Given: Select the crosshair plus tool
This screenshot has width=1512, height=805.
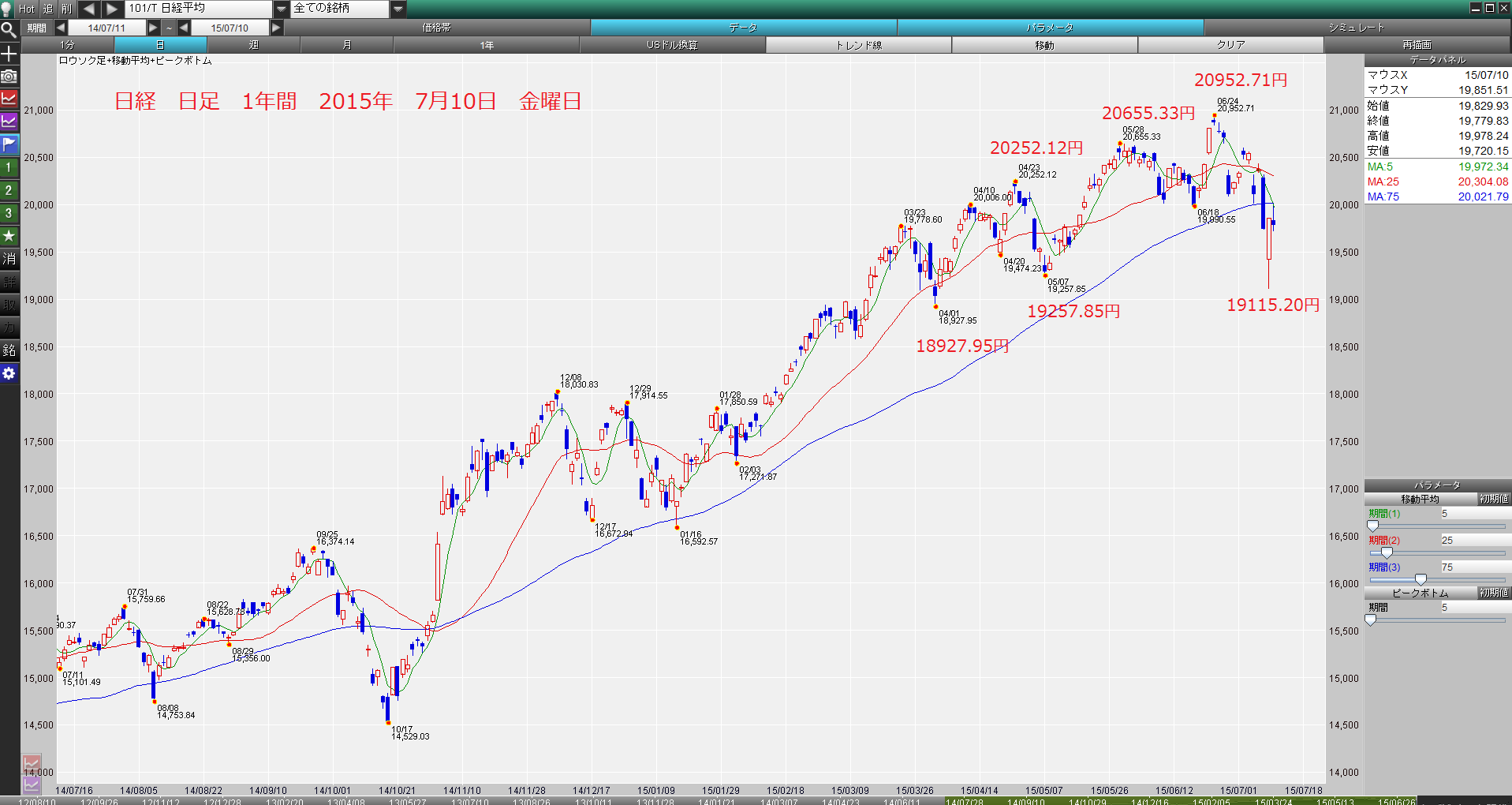Looking at the screenshot, I should (9, 54).
